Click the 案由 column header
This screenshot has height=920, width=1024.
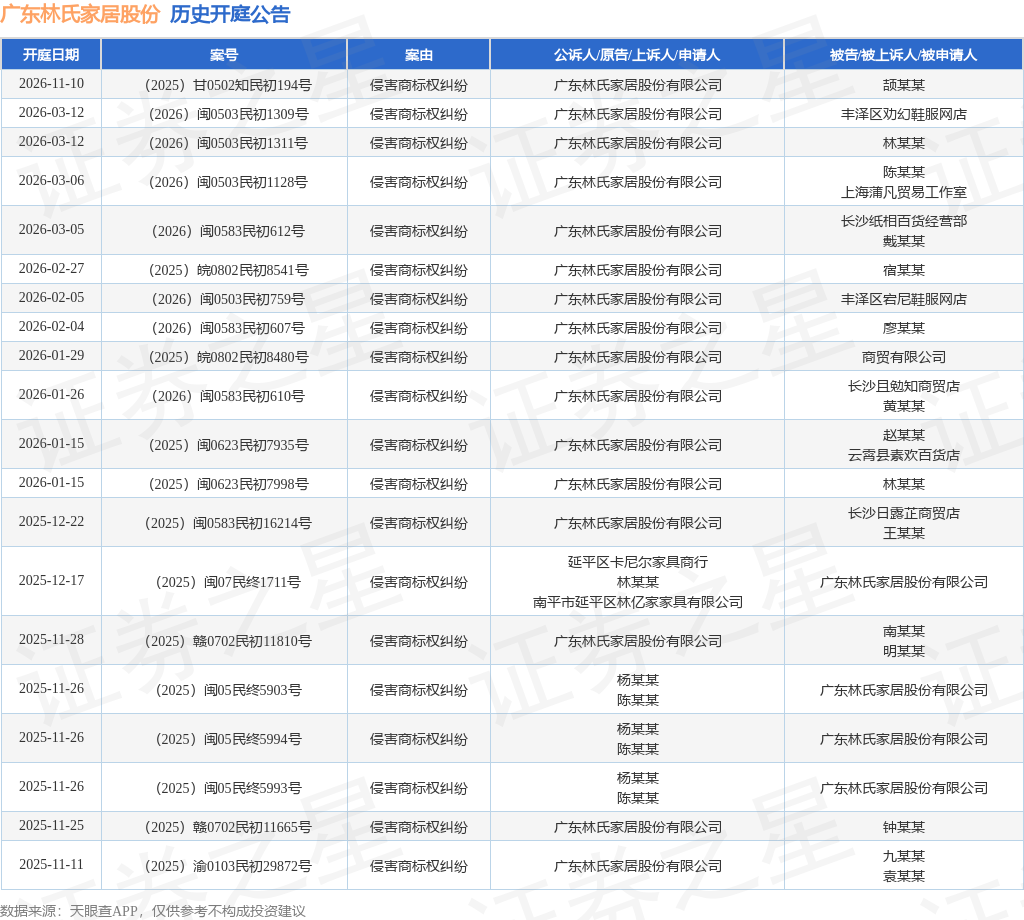point(419,55)
